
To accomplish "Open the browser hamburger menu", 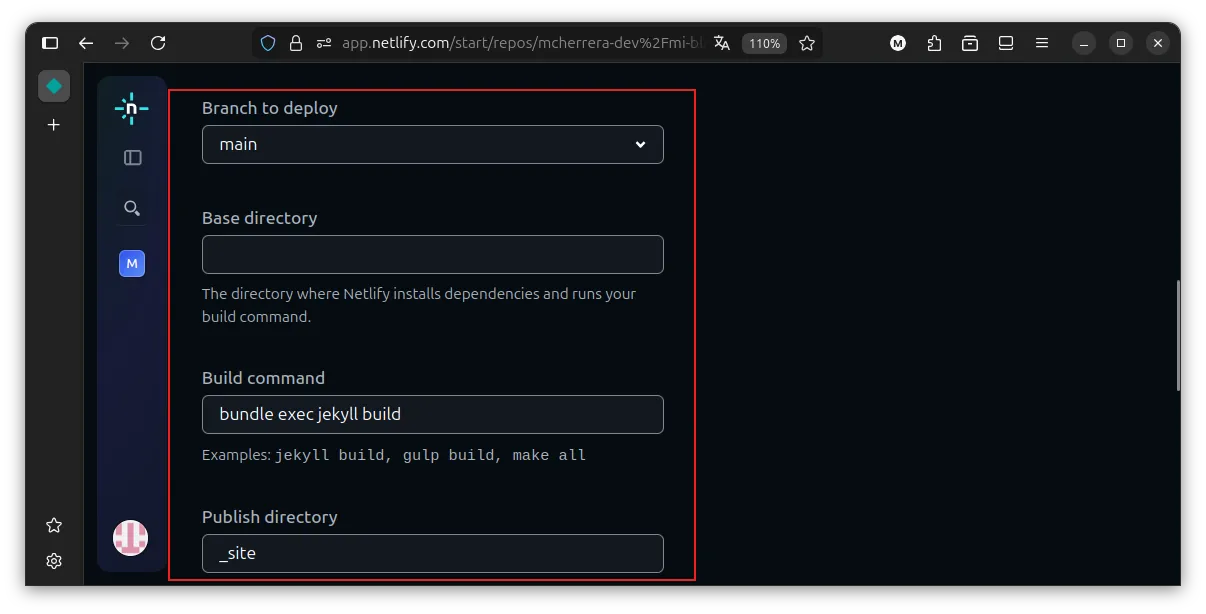I will tap(1042, 43).
